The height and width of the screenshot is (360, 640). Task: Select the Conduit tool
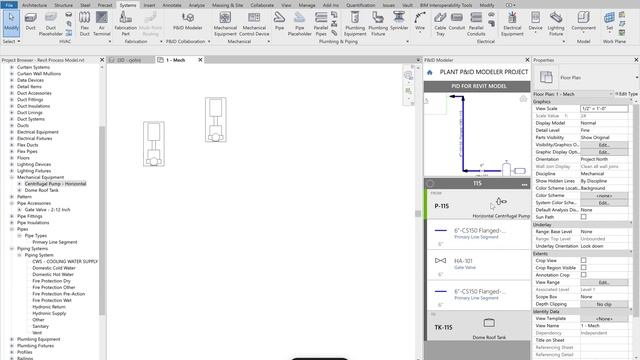click(x=457, y=21)
